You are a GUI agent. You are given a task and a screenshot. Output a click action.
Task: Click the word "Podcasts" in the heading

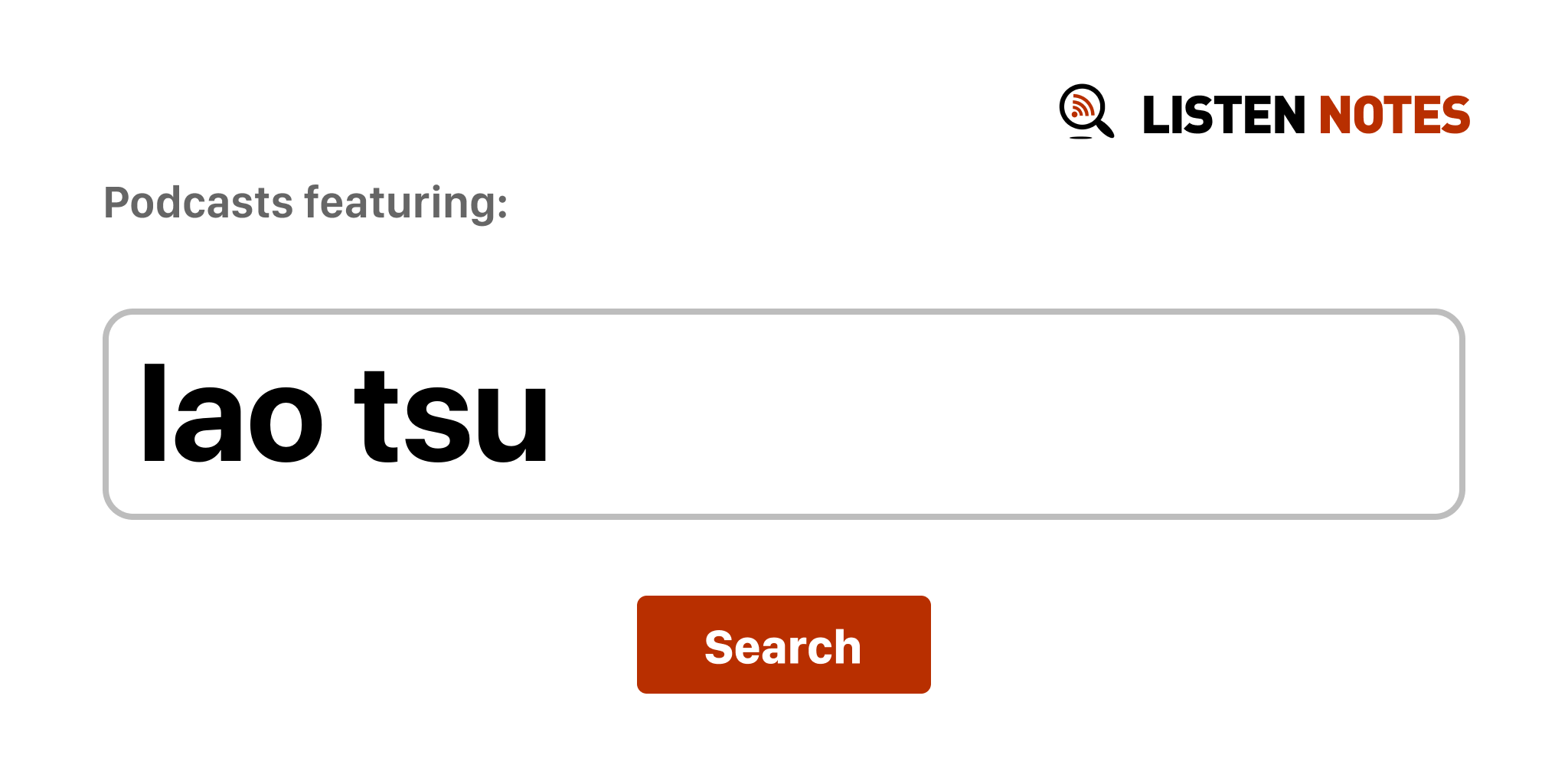pyautogui.click(x=198, y=203)
